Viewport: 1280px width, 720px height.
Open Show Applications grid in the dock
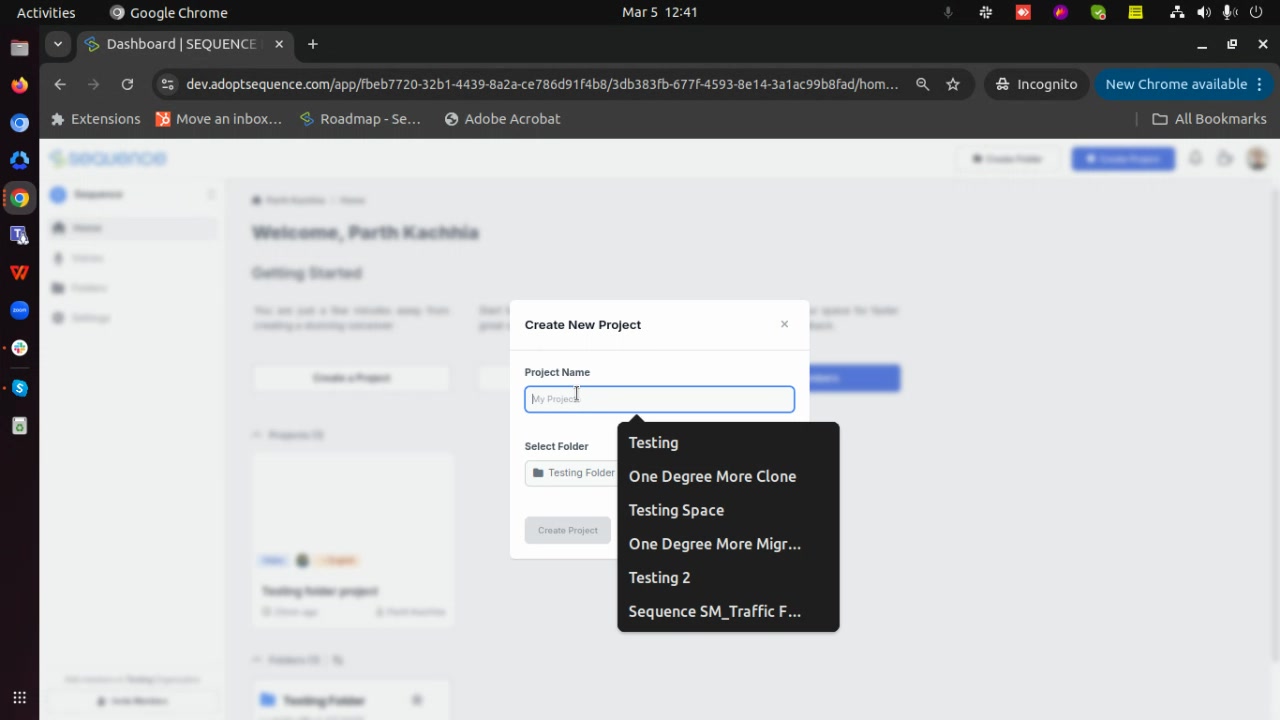click(19, 698)
